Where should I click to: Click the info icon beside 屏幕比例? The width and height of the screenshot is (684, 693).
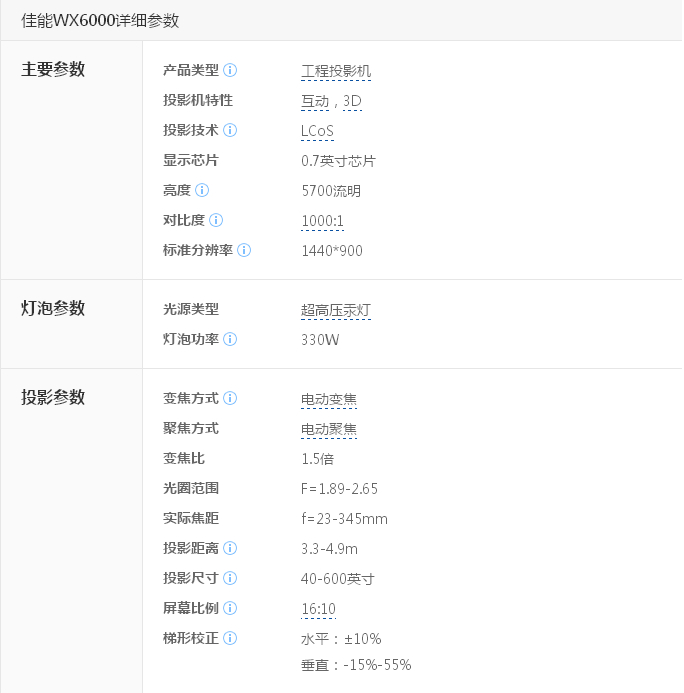tap(230, 608)
